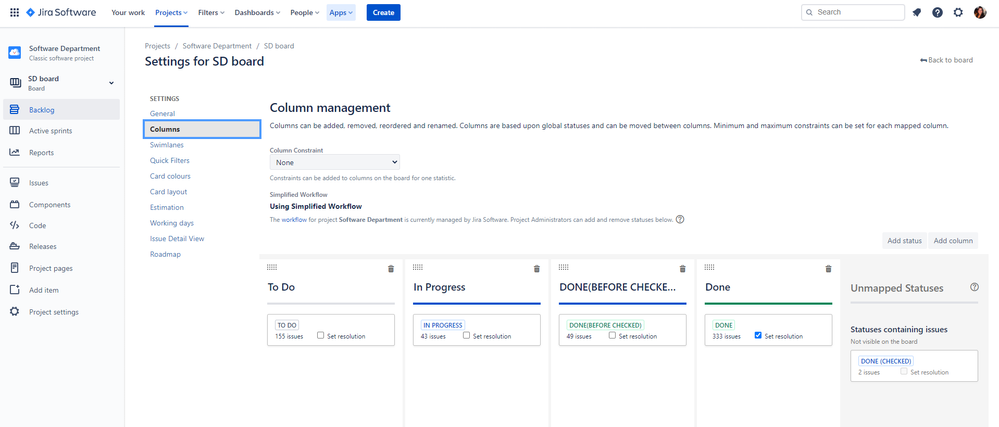Click the Add column button
The width and height of the screenshot is (999, 427).
(953, 241)
